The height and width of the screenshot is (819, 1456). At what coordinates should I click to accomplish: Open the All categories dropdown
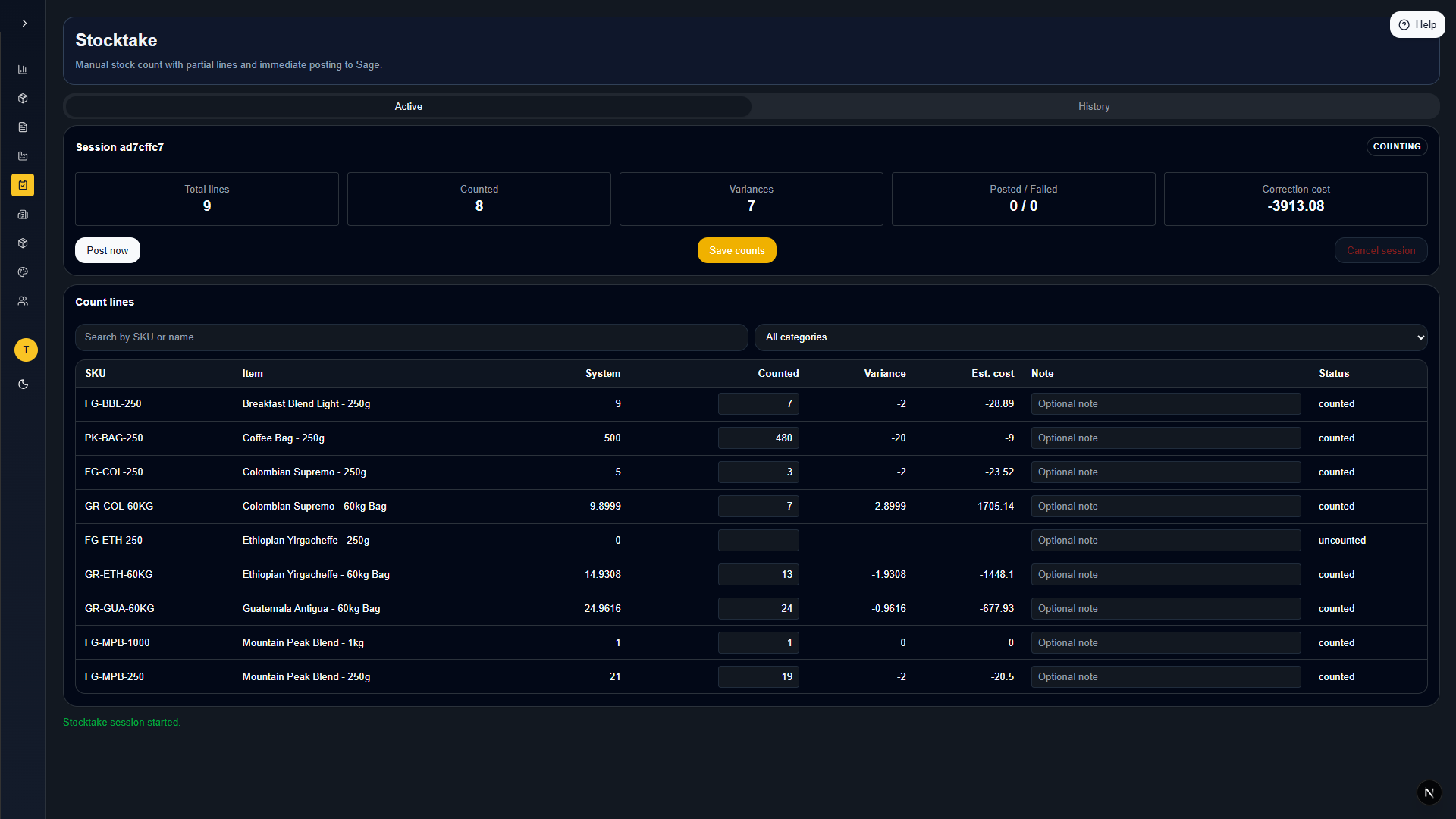(1090, 337)
